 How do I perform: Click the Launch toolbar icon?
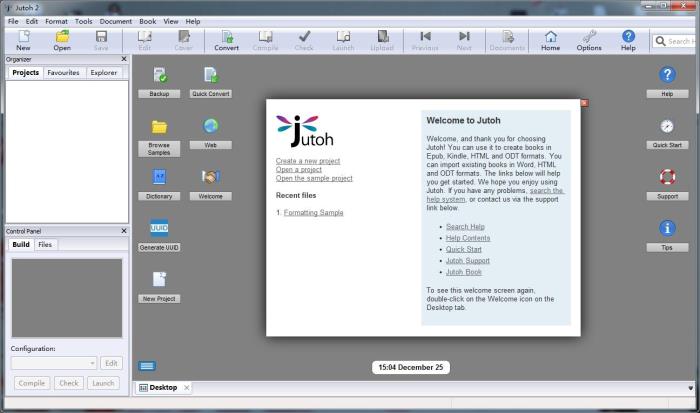(x=343, y=41)
